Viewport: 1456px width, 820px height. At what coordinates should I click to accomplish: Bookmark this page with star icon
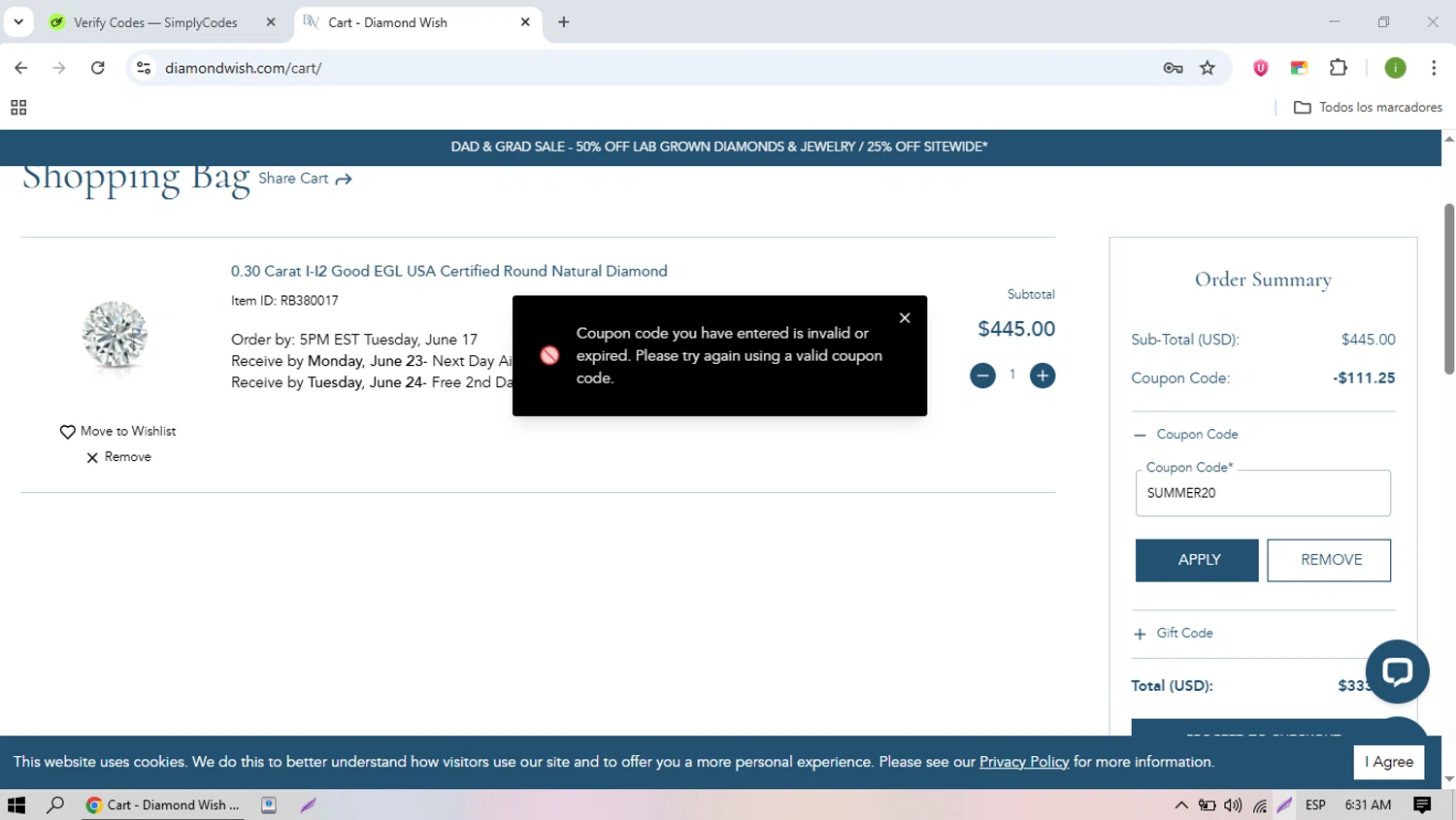click(x=1208, y=68)
